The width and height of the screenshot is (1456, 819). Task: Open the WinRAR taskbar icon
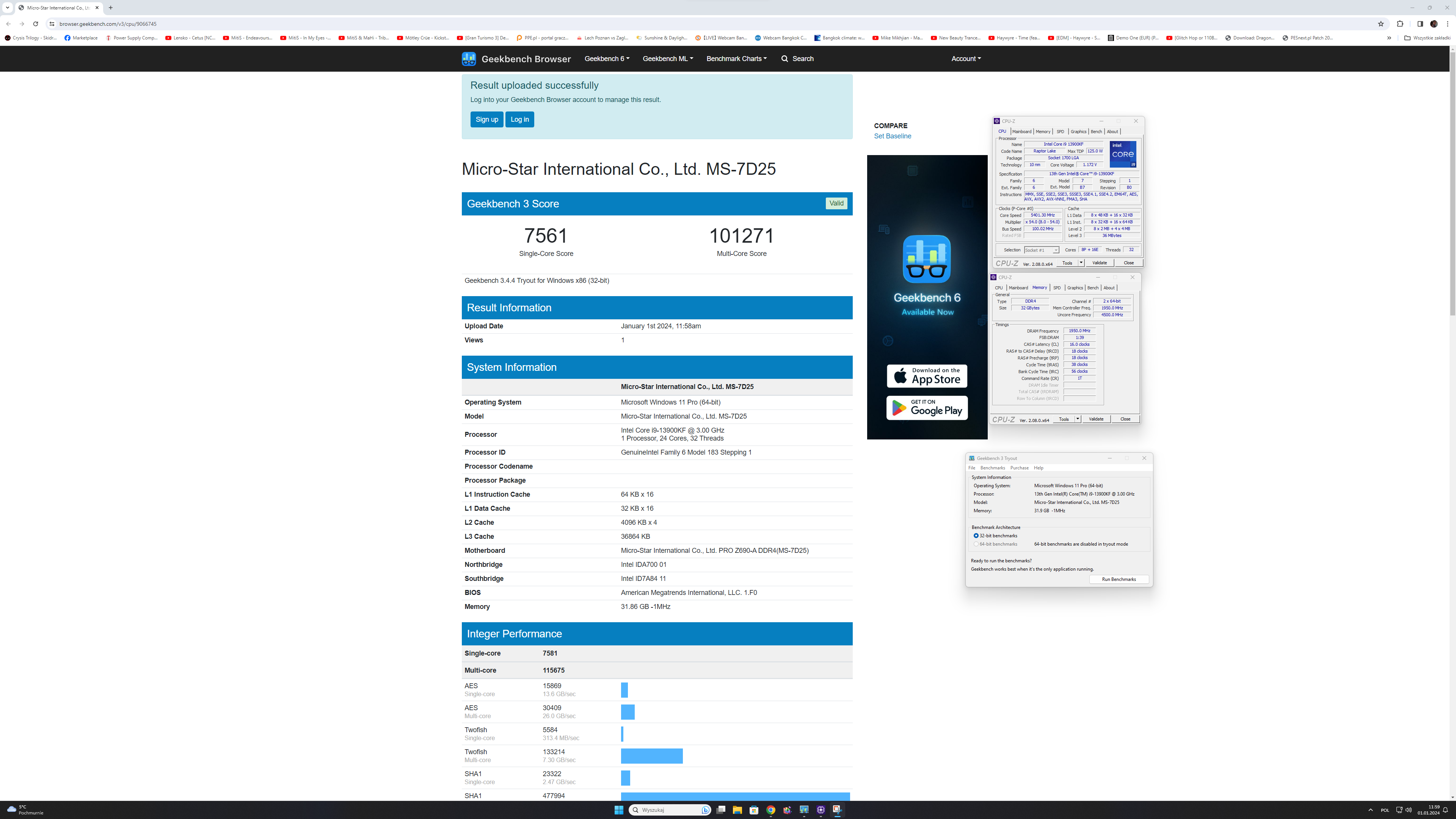pyautogui.click(x=788, y=810)
